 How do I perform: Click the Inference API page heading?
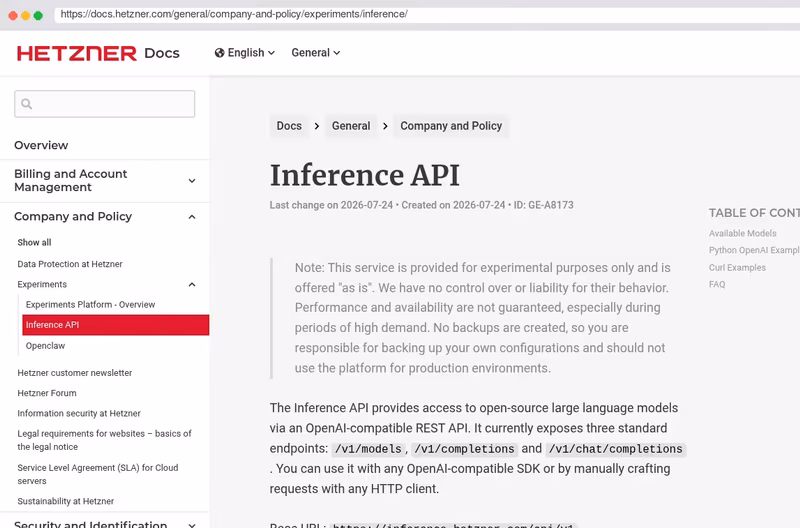click(365, 175)
